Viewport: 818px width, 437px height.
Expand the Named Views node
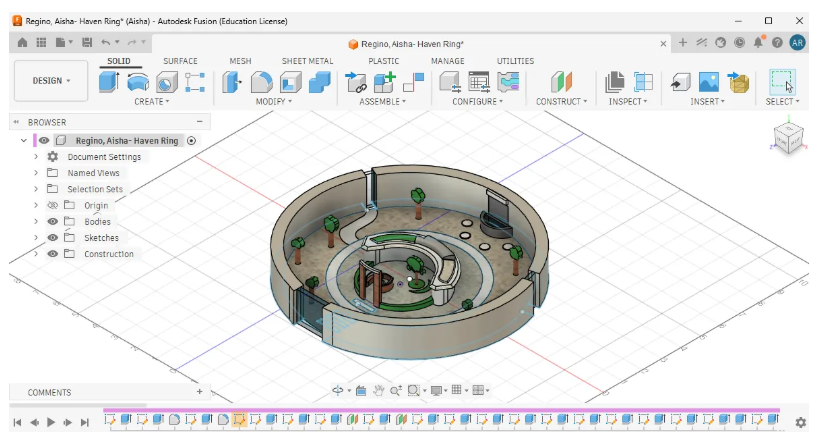coord(36,173)
